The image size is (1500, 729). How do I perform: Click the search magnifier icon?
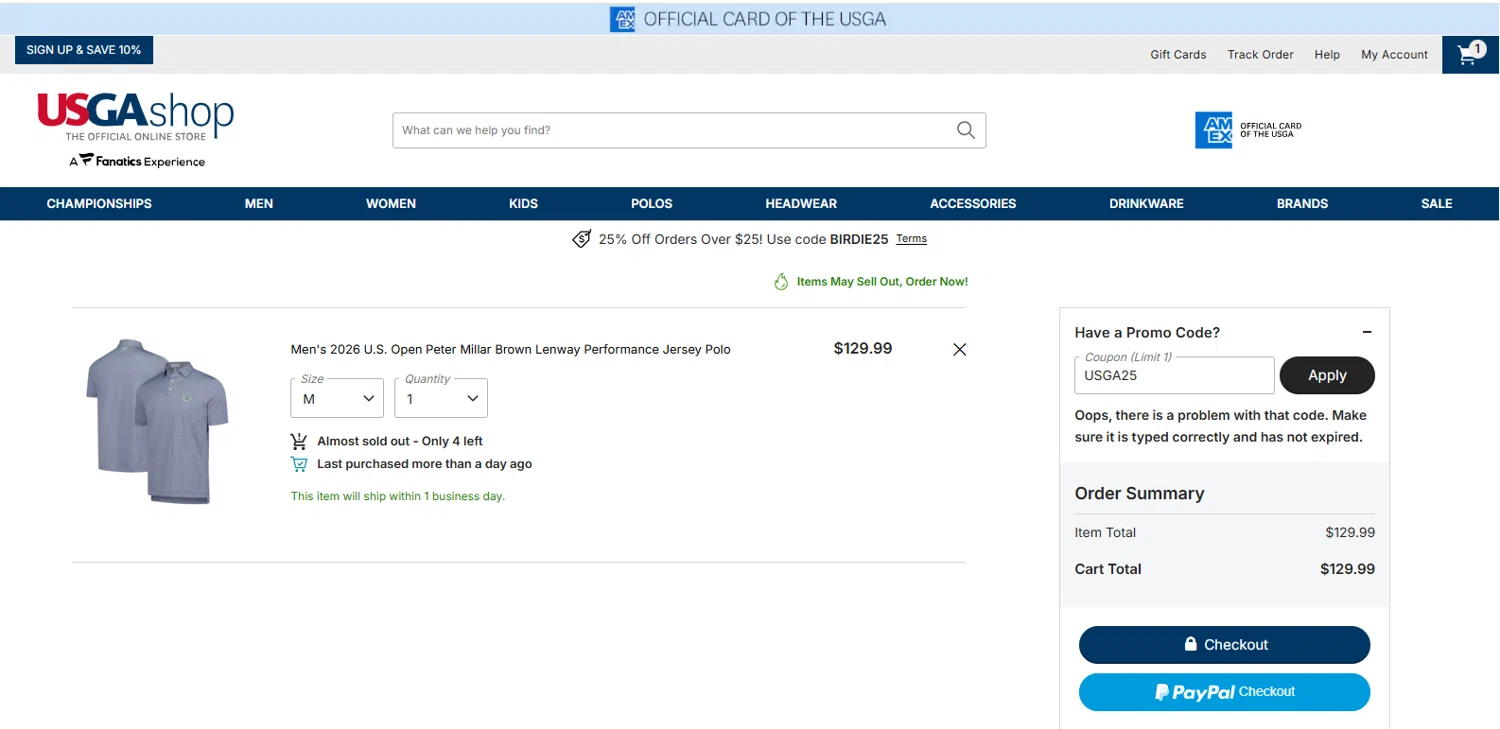[965, 130]
